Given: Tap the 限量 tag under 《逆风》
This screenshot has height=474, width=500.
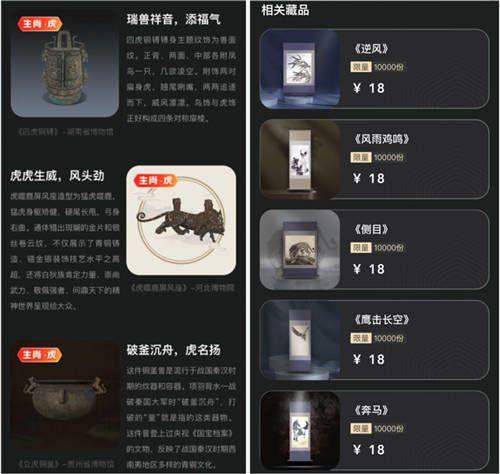Looking at the screenshot, I should click(x=361, y=67).
